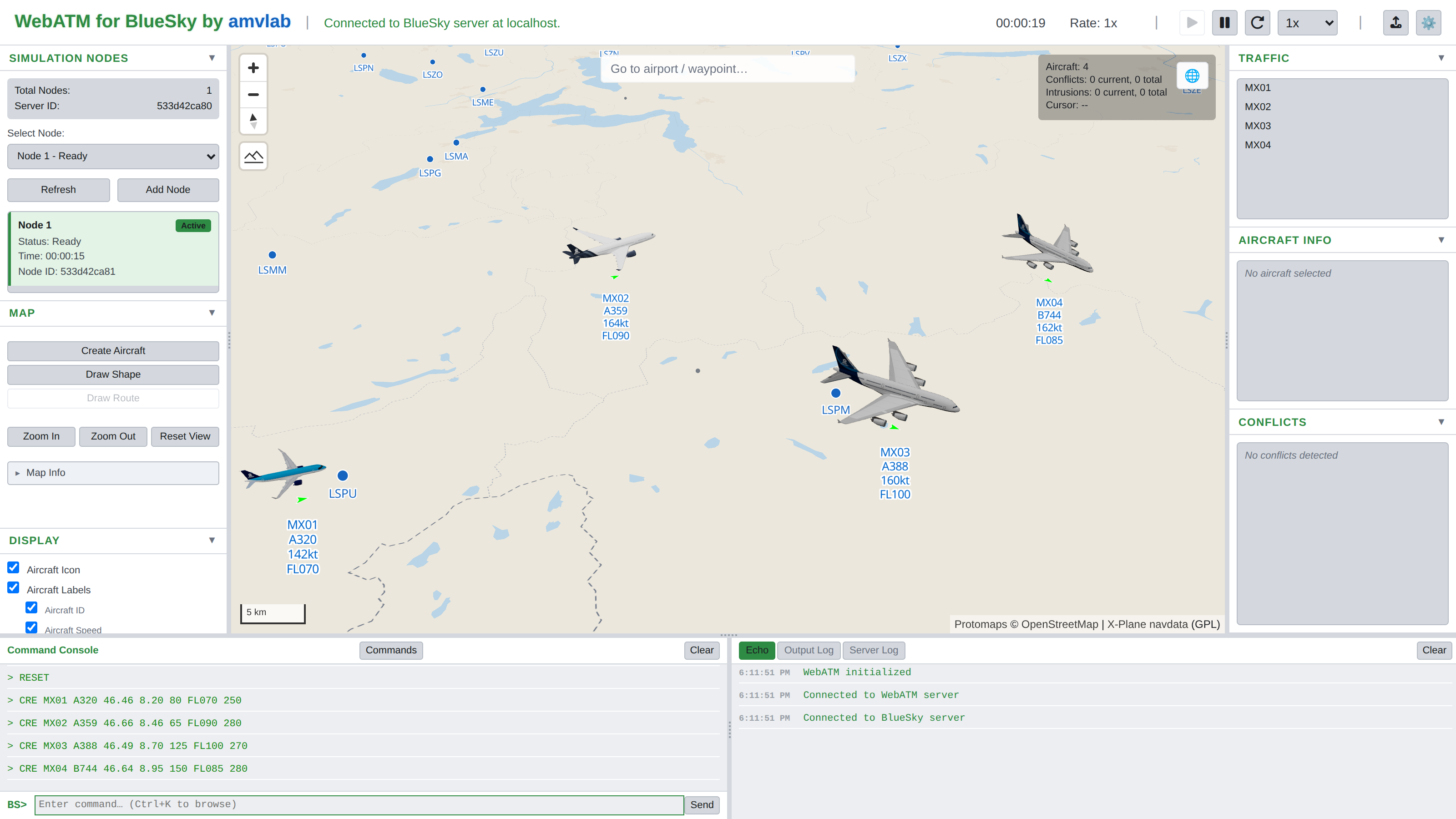Image resolution: width=1456 pixels, height=819 pixels.
Task: Click the Add Node button
Action: pyautogui.click(x=168, y=190)
